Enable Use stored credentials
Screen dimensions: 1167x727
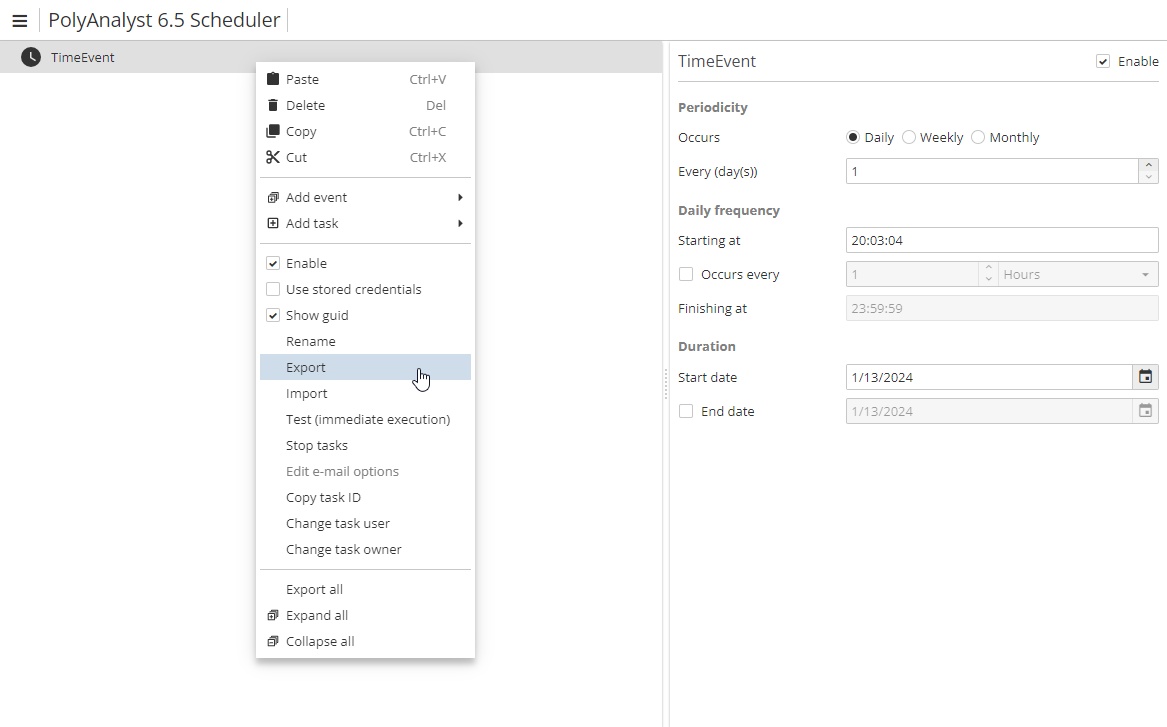pyautogui.click(x=273, y=288)
